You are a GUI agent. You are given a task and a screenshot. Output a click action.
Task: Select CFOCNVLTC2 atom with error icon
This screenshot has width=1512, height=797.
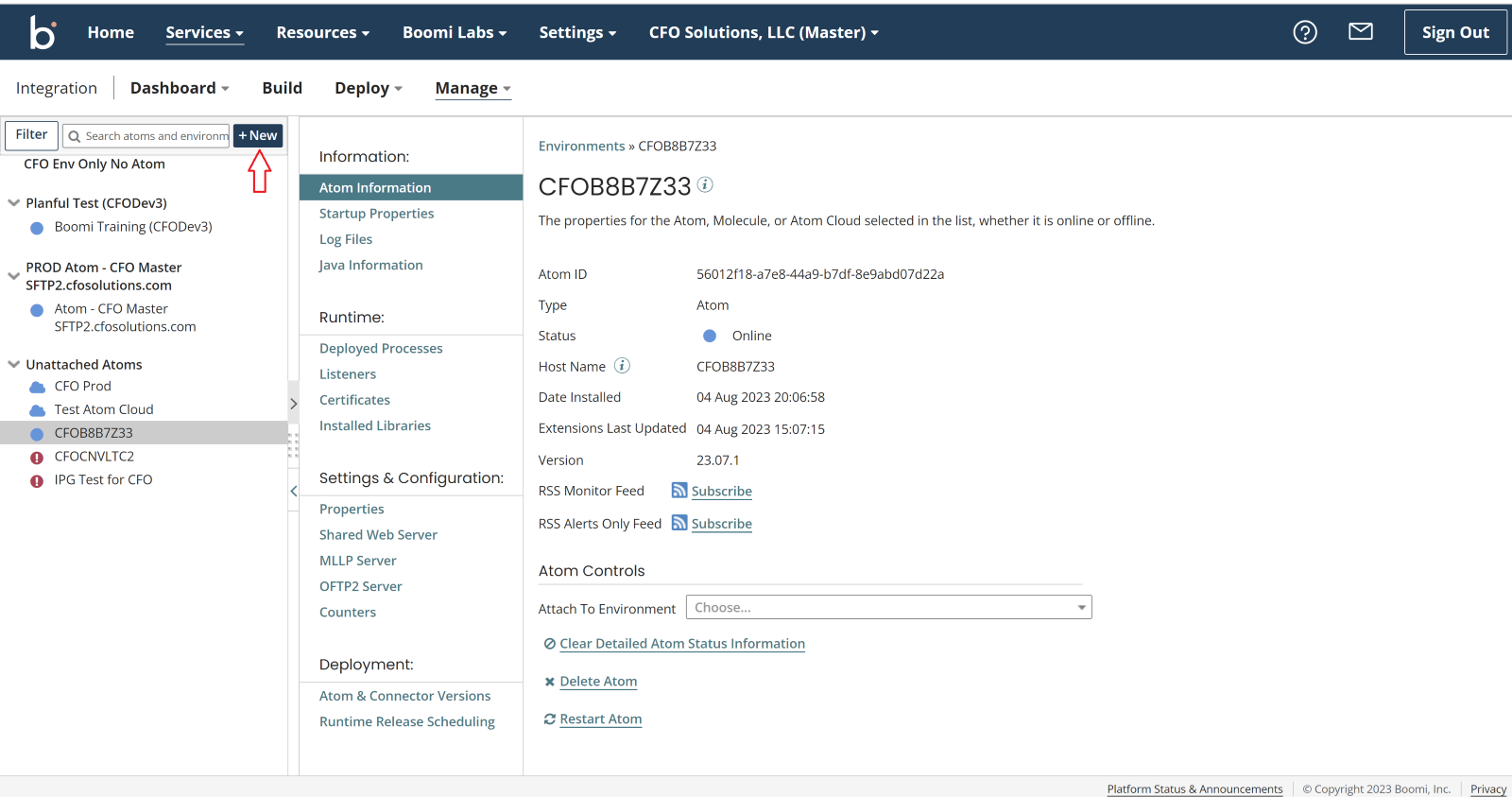(94, 456)
